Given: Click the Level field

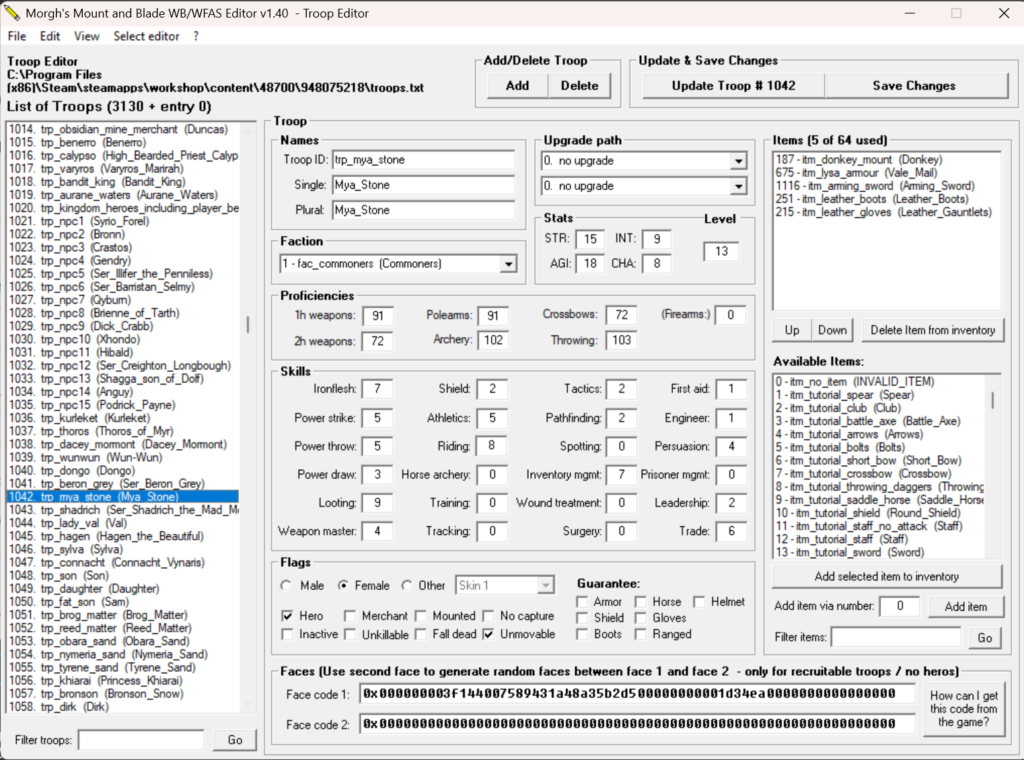Looking at the screenshot, I should tap(721, 251).
